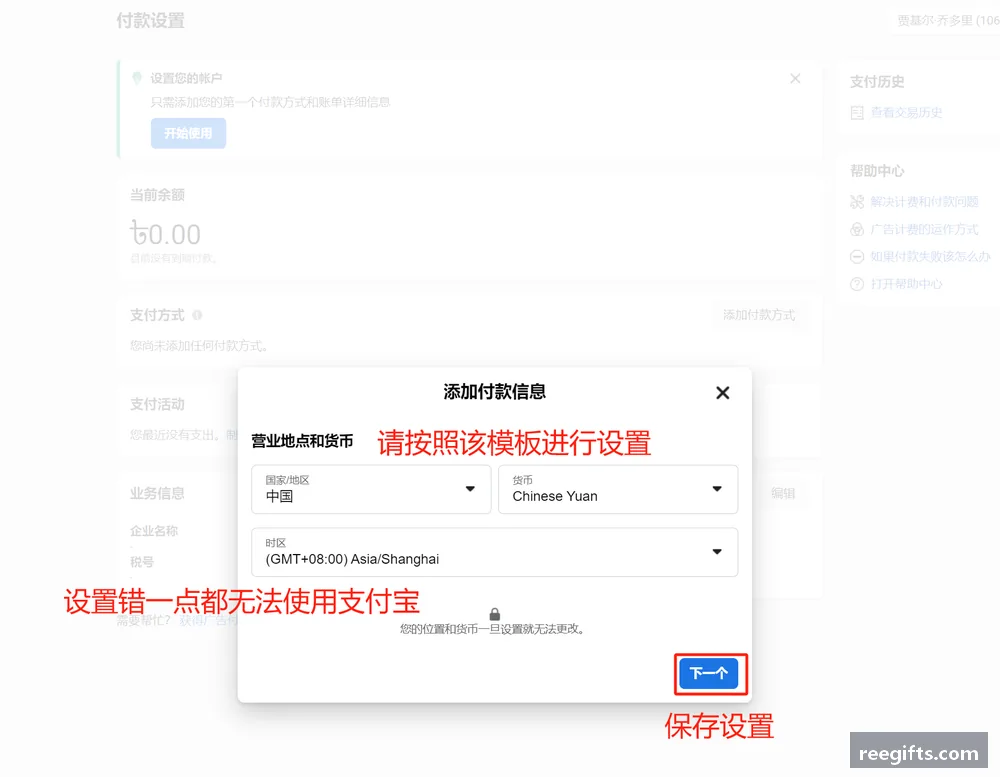Click the location pin icon beside 设置您的帐户
The image size is (1000, 777).
tap(136, 78)
